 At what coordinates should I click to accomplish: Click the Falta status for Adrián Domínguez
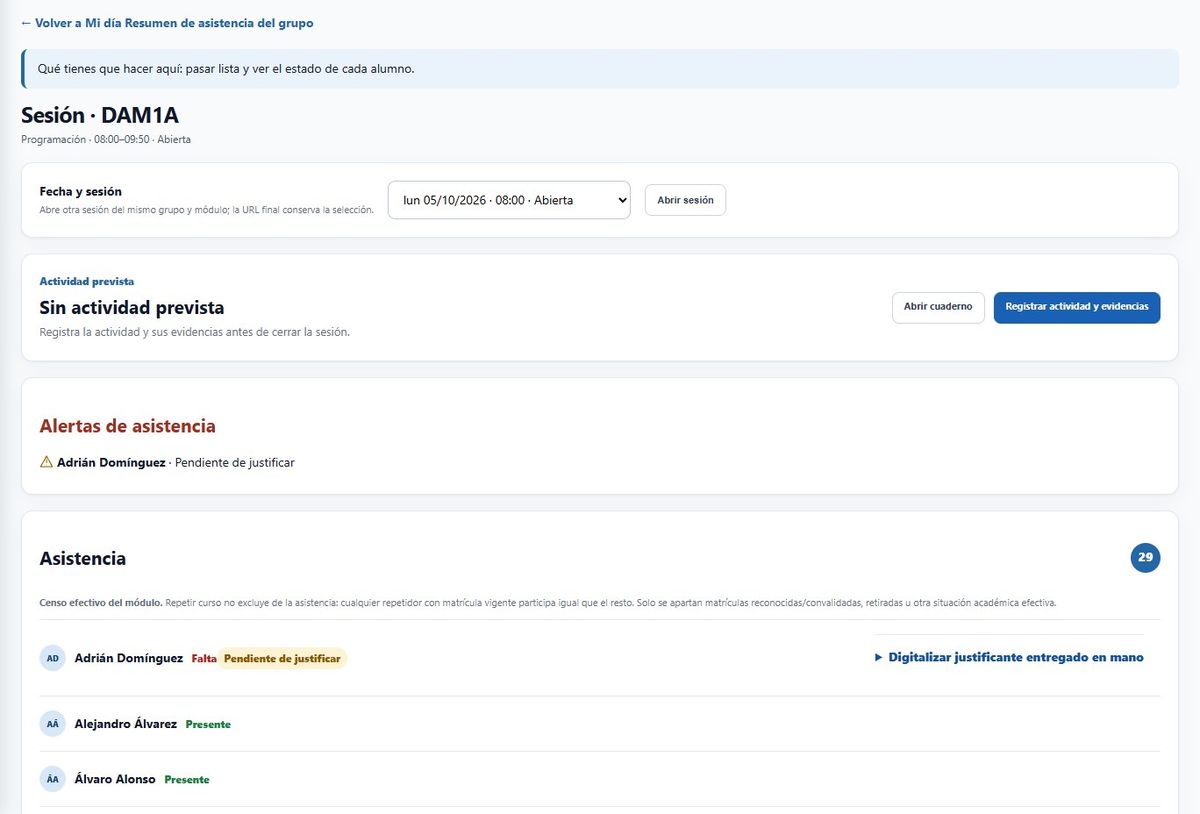tap(204, 658)
